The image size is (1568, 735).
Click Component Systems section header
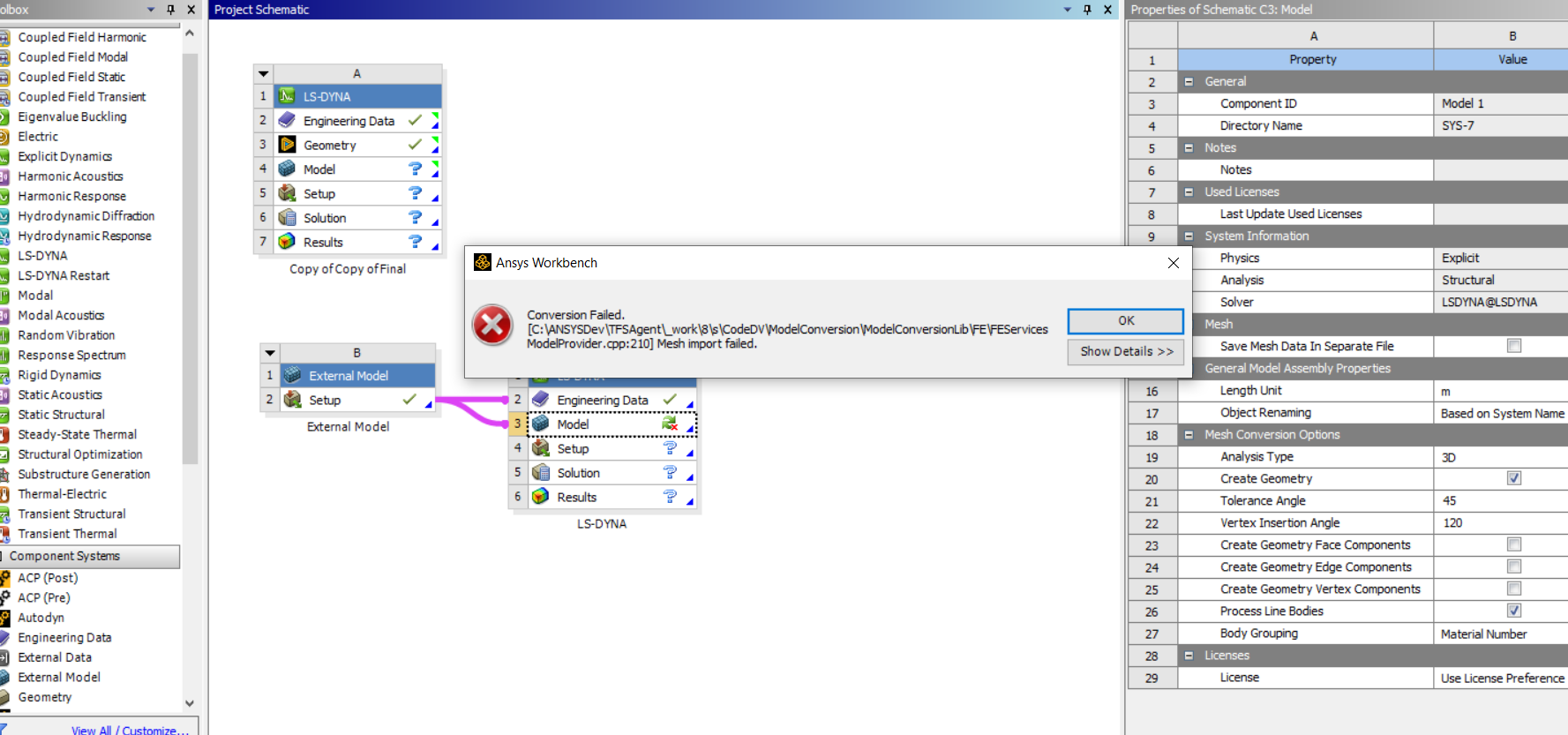(90, 556)
